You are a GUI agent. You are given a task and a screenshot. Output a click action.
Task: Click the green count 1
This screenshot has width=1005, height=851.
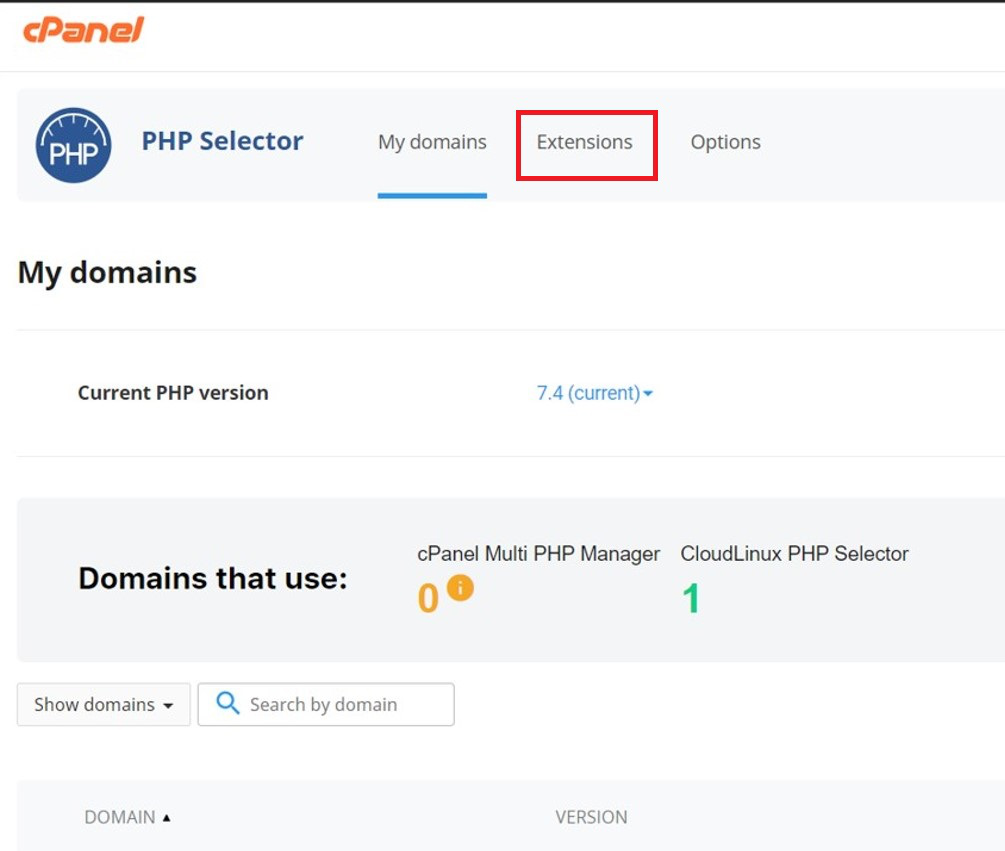pyautogui.click(x=691, y=599)
